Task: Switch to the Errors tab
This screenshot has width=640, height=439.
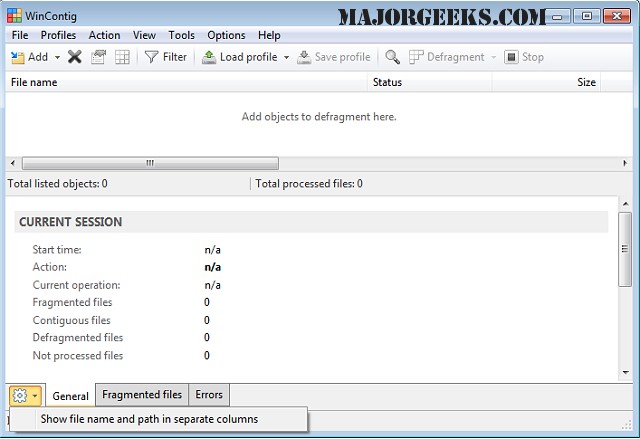Action: coord(209,395)
